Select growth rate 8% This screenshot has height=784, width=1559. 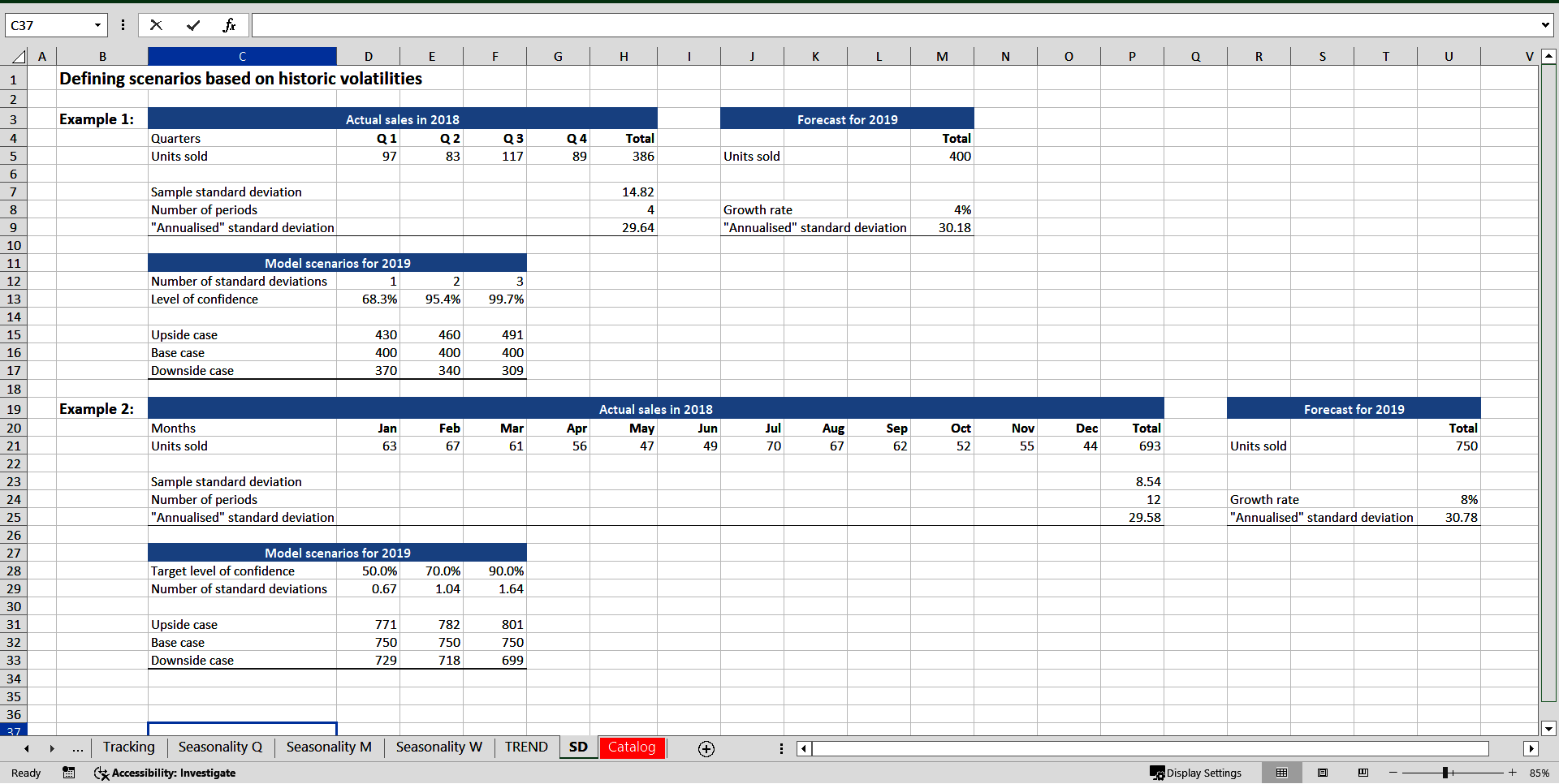1449,499
